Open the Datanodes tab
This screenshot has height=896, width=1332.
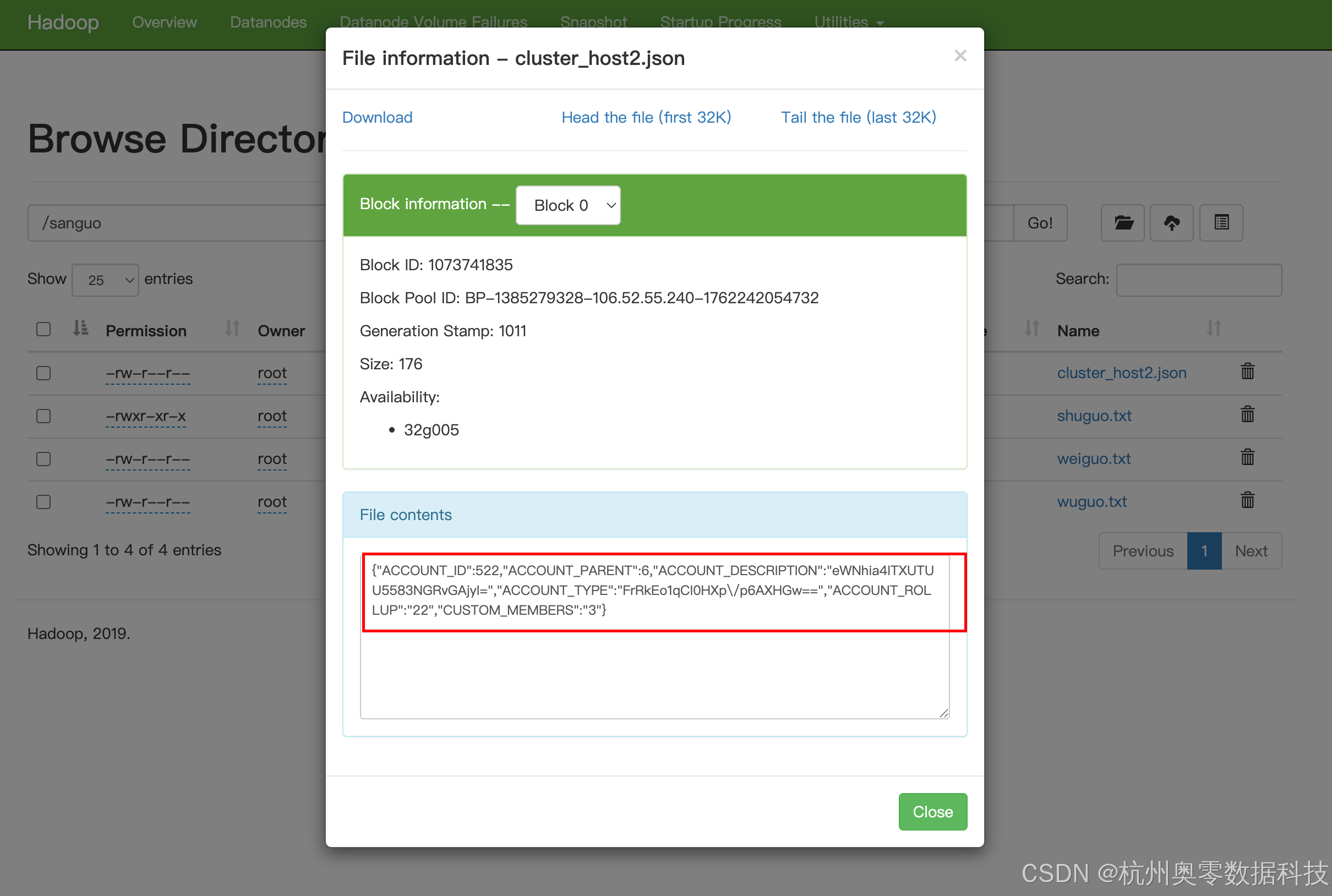(x=268, y=22)
